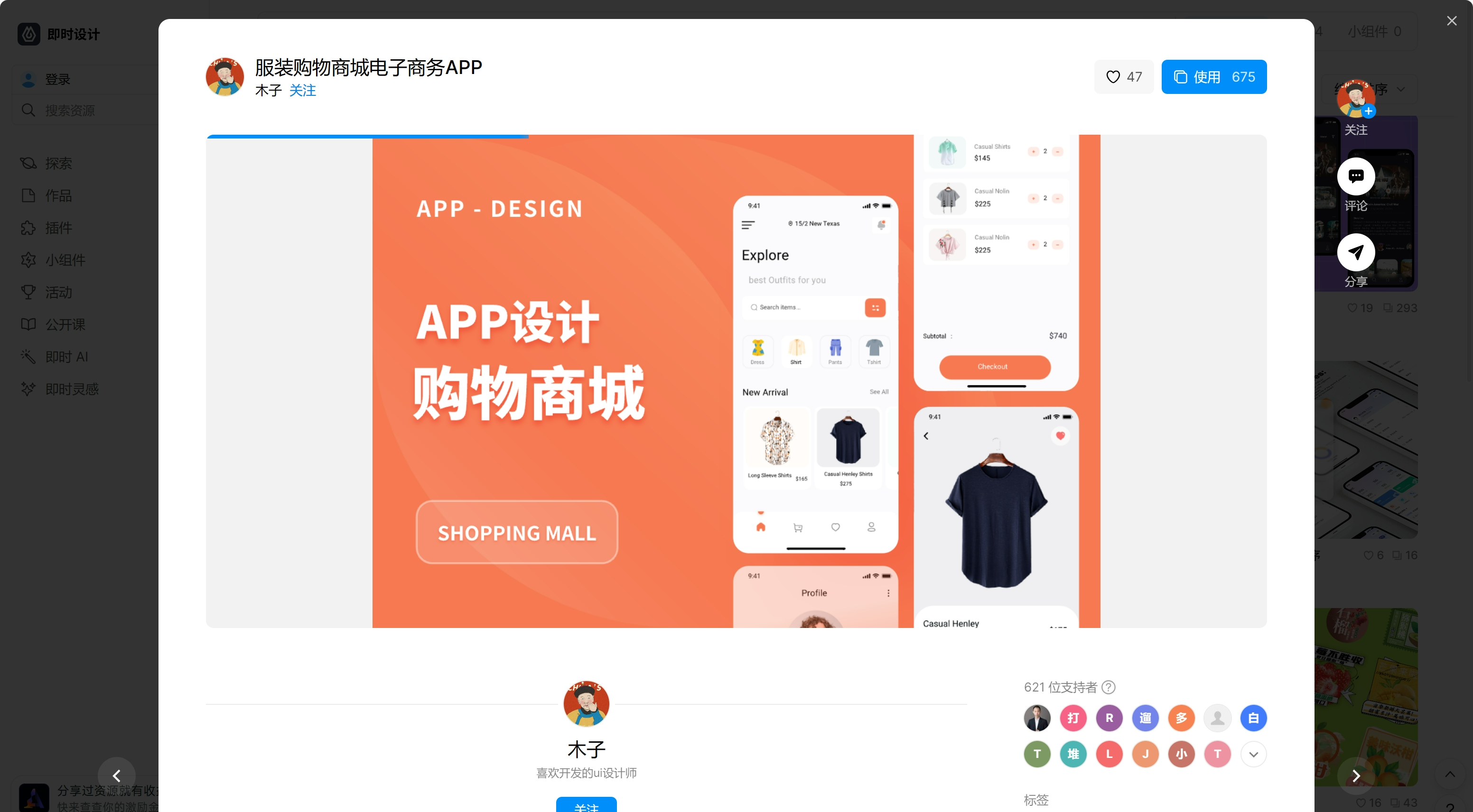The image size is (1473, 812).
Task: Click the 关注 follow button
Action: click(302, 91)
